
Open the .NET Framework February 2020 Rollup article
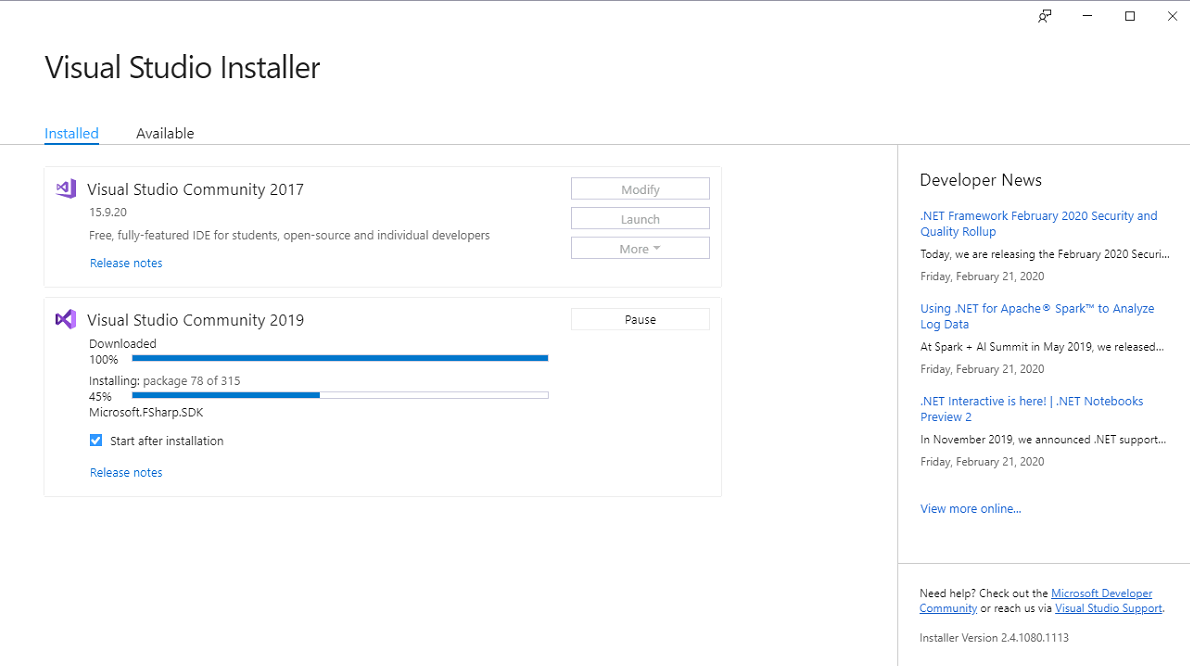pos(1038,223)
